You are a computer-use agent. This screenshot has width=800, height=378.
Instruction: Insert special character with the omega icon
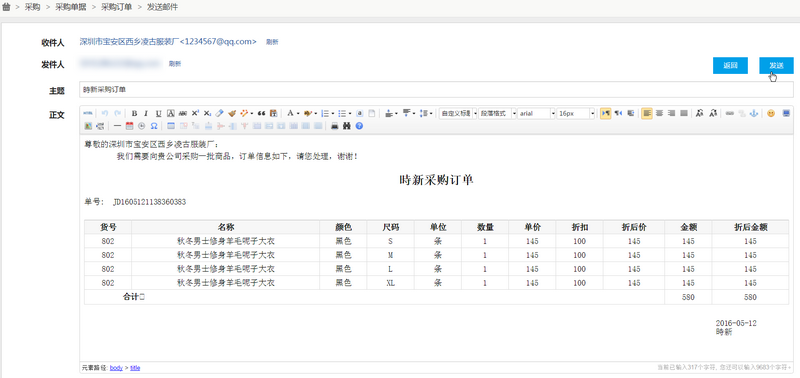tap(154, 125)
